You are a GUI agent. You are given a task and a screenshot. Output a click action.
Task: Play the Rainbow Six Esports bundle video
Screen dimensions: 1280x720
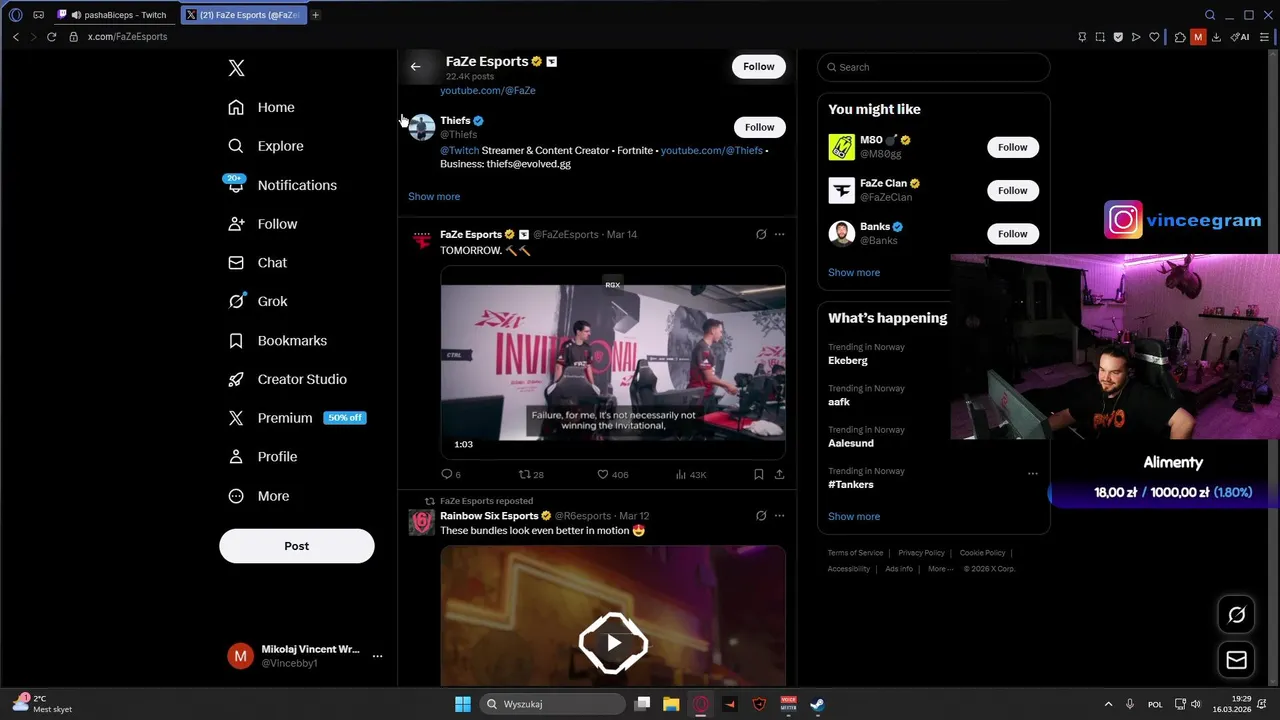[613, 643]
